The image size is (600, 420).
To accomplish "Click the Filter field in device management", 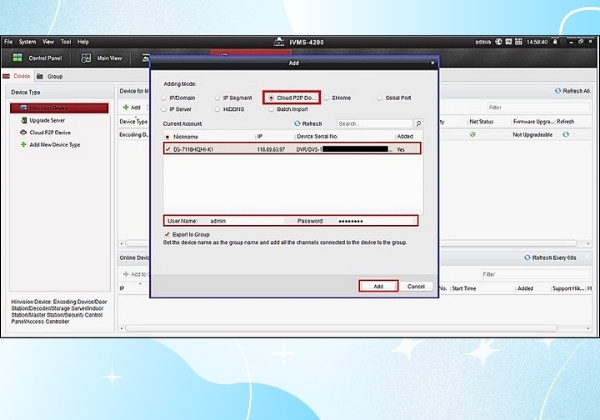I will (x=538, y=107).
